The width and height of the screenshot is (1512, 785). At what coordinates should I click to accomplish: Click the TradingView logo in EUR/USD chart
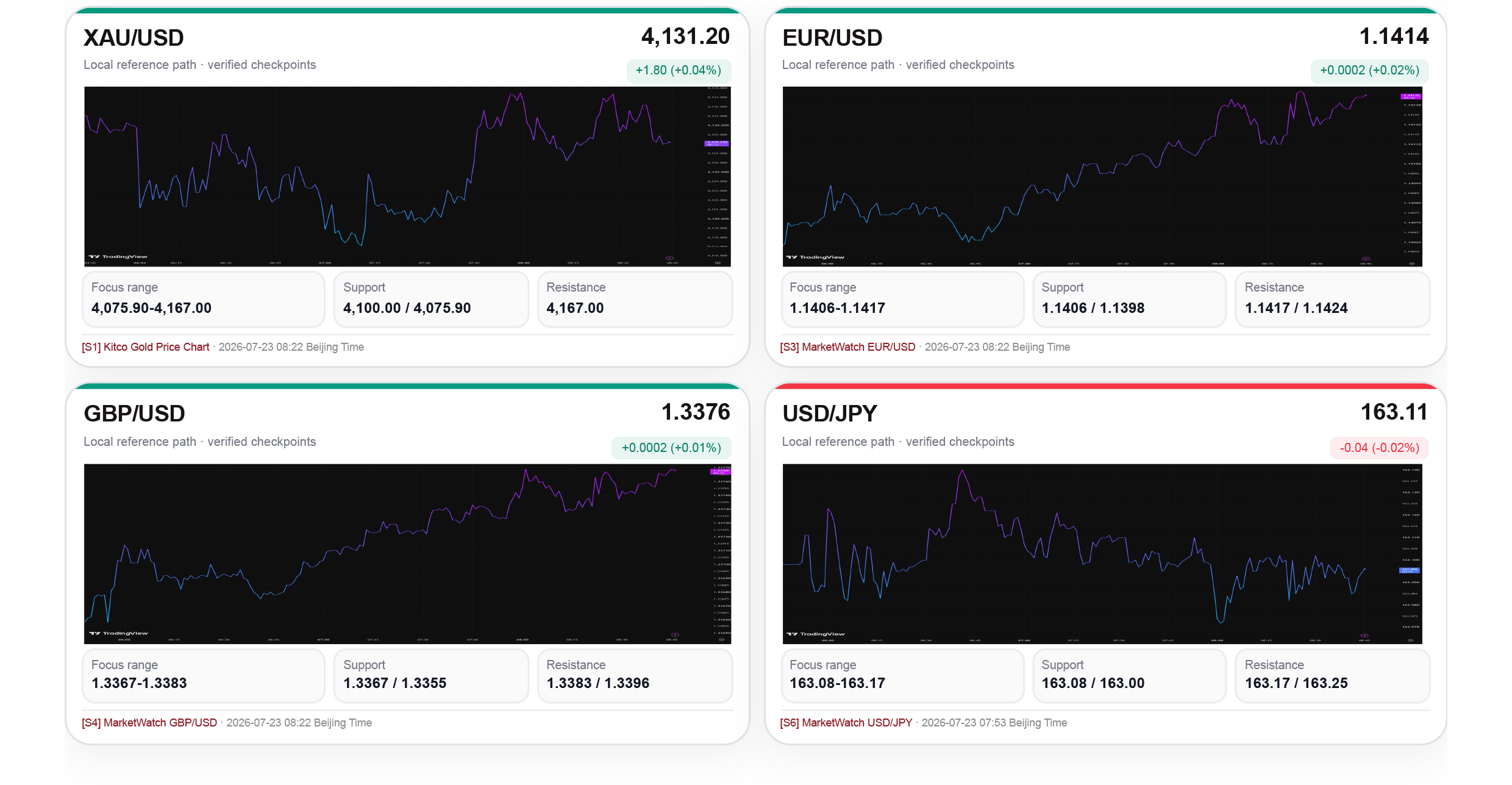(816, 257)
